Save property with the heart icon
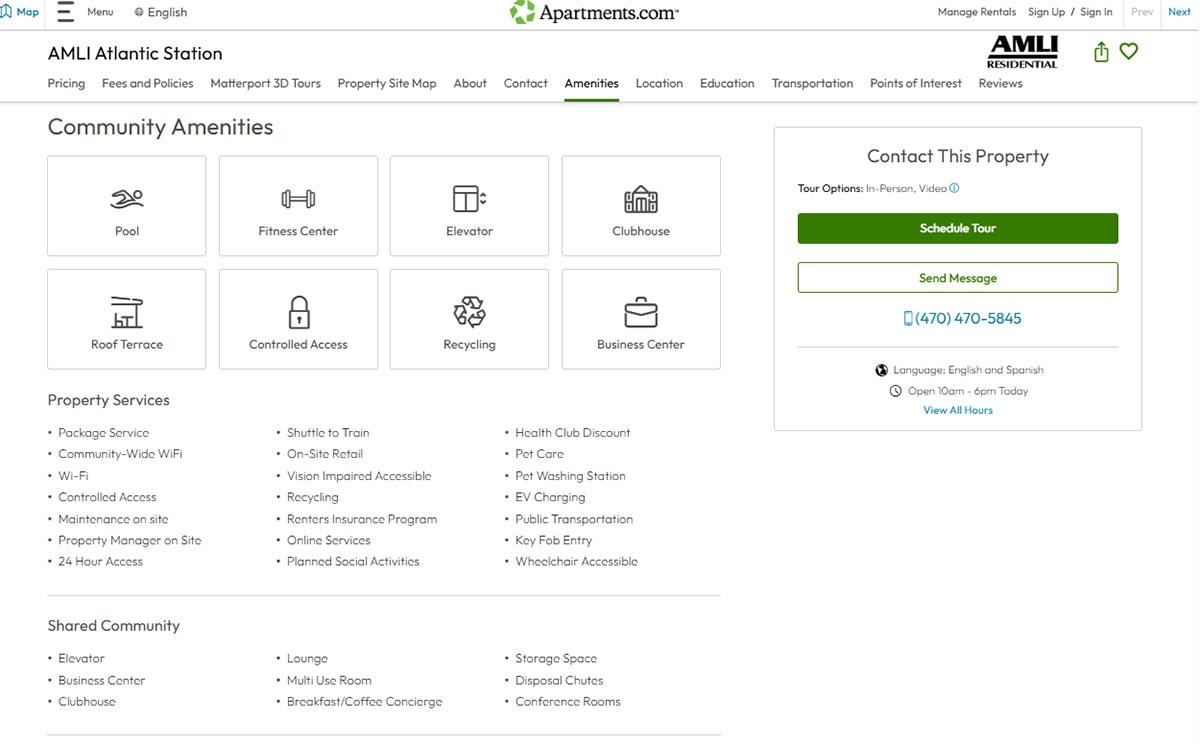 pos(1129,51)
